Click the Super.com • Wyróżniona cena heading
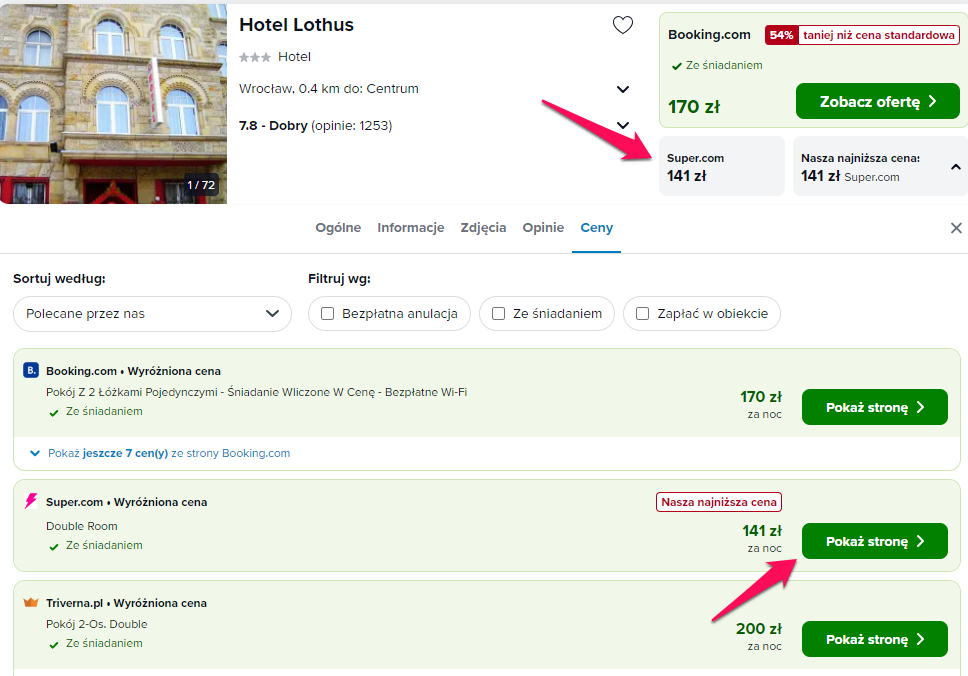This screenshot has height=676, width=968. (x=127, y=502)
